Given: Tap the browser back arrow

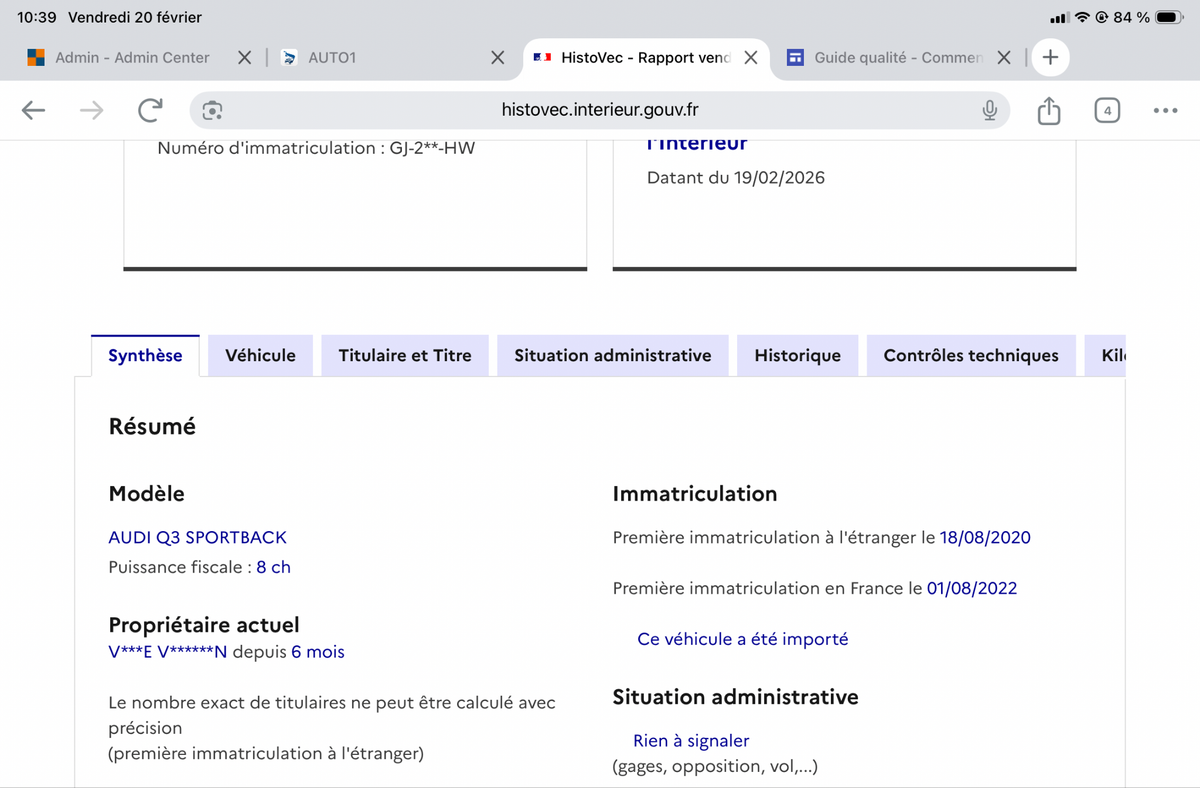Looking at the screenshot, I should (34, 111).
